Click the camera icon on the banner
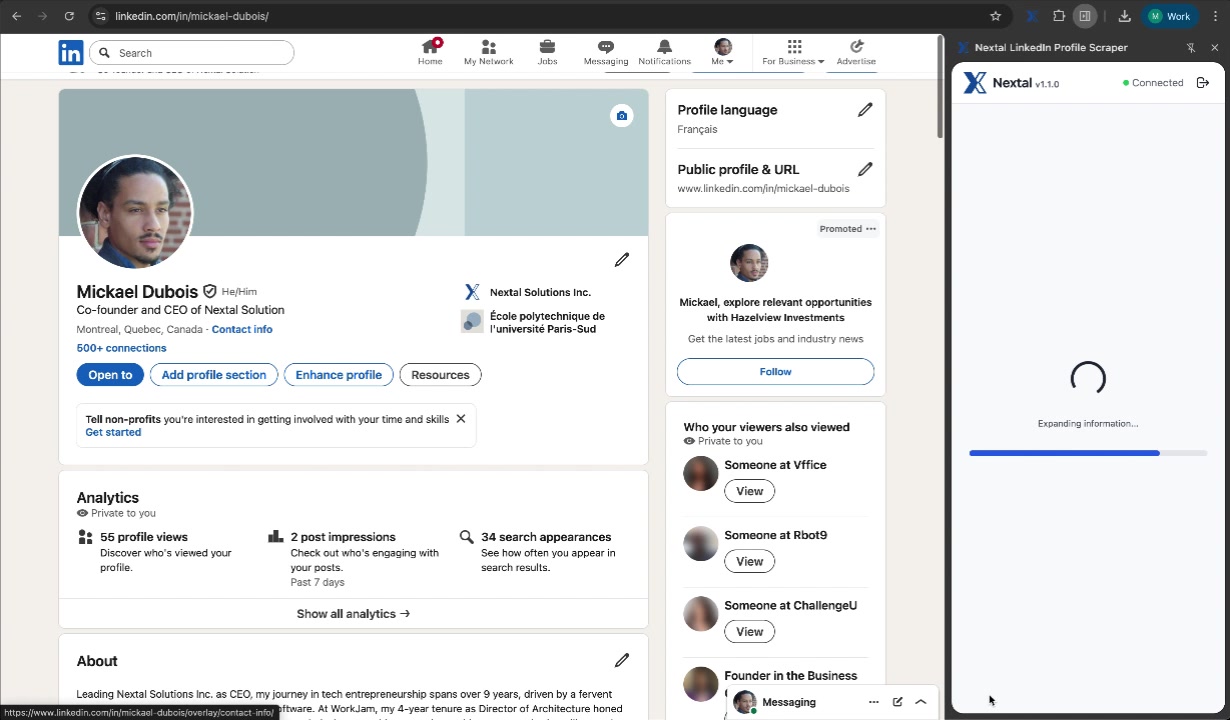 pyautogui.click(x=621, y=115)
